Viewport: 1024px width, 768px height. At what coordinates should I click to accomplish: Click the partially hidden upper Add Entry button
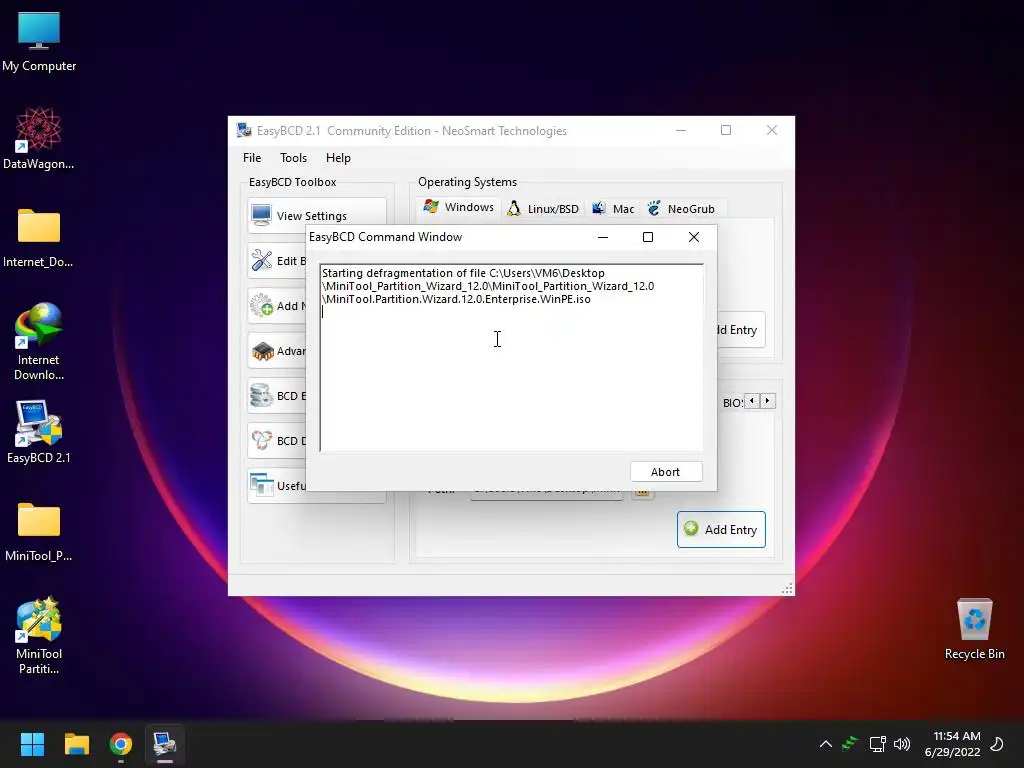[x=741, y=330]
